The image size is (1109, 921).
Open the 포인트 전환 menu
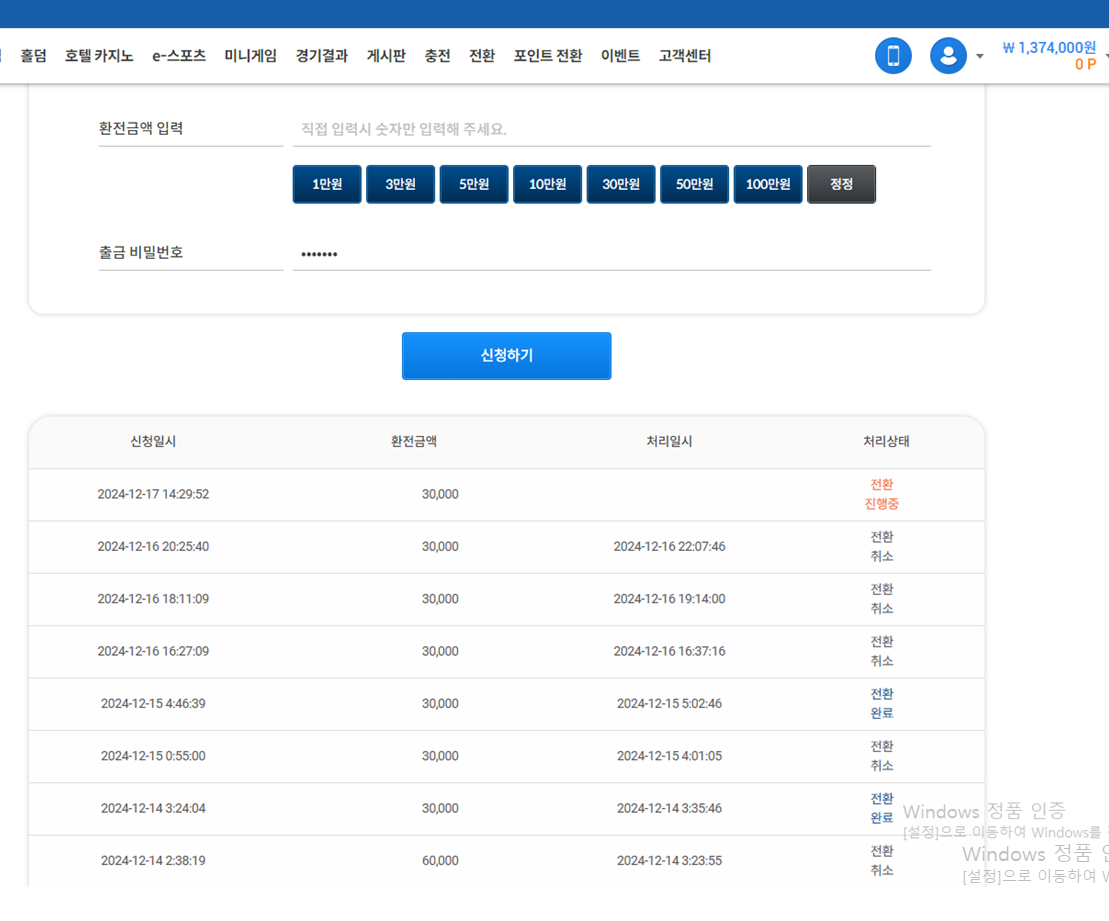click(x=548, y=56)
